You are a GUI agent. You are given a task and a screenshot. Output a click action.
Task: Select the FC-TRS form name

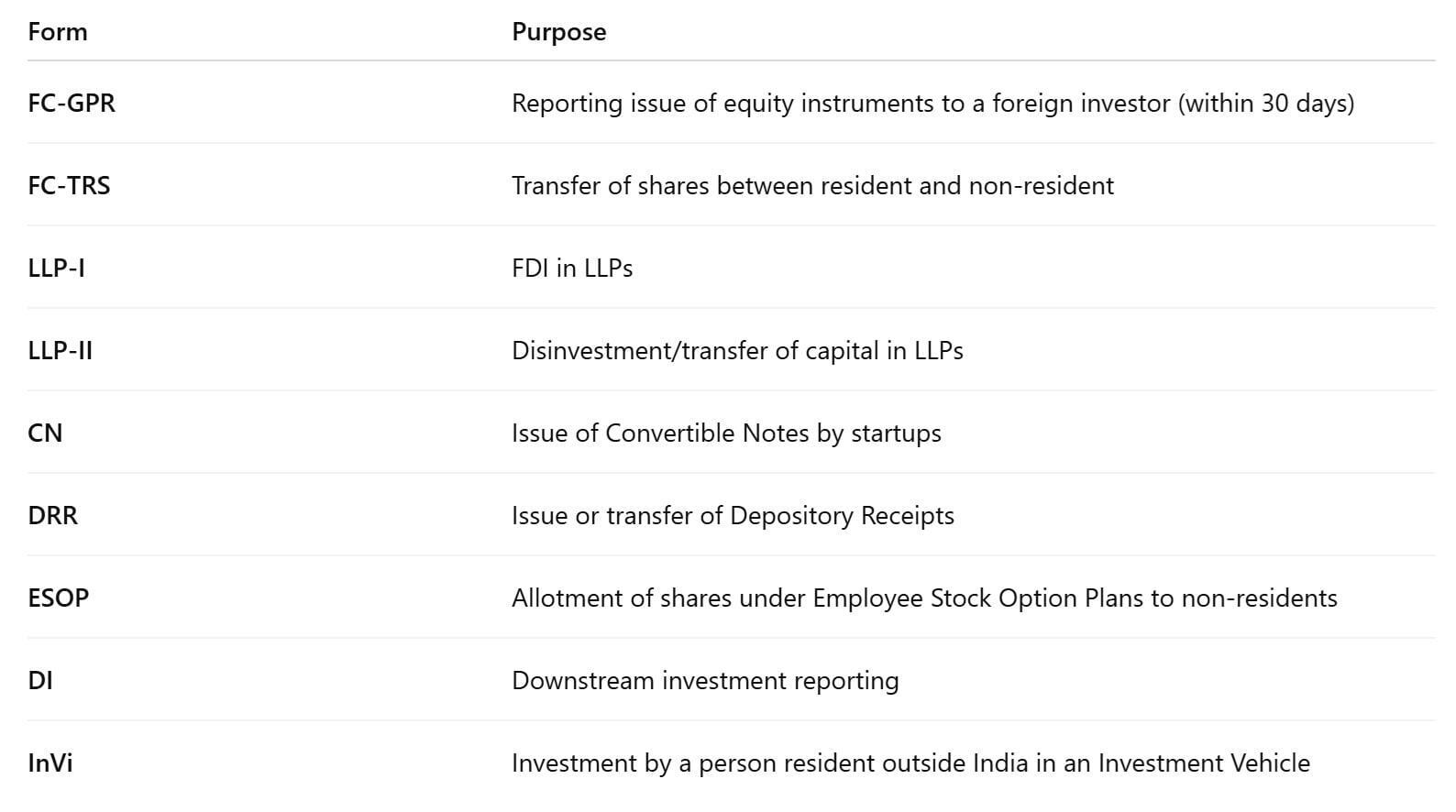(69, 185)
